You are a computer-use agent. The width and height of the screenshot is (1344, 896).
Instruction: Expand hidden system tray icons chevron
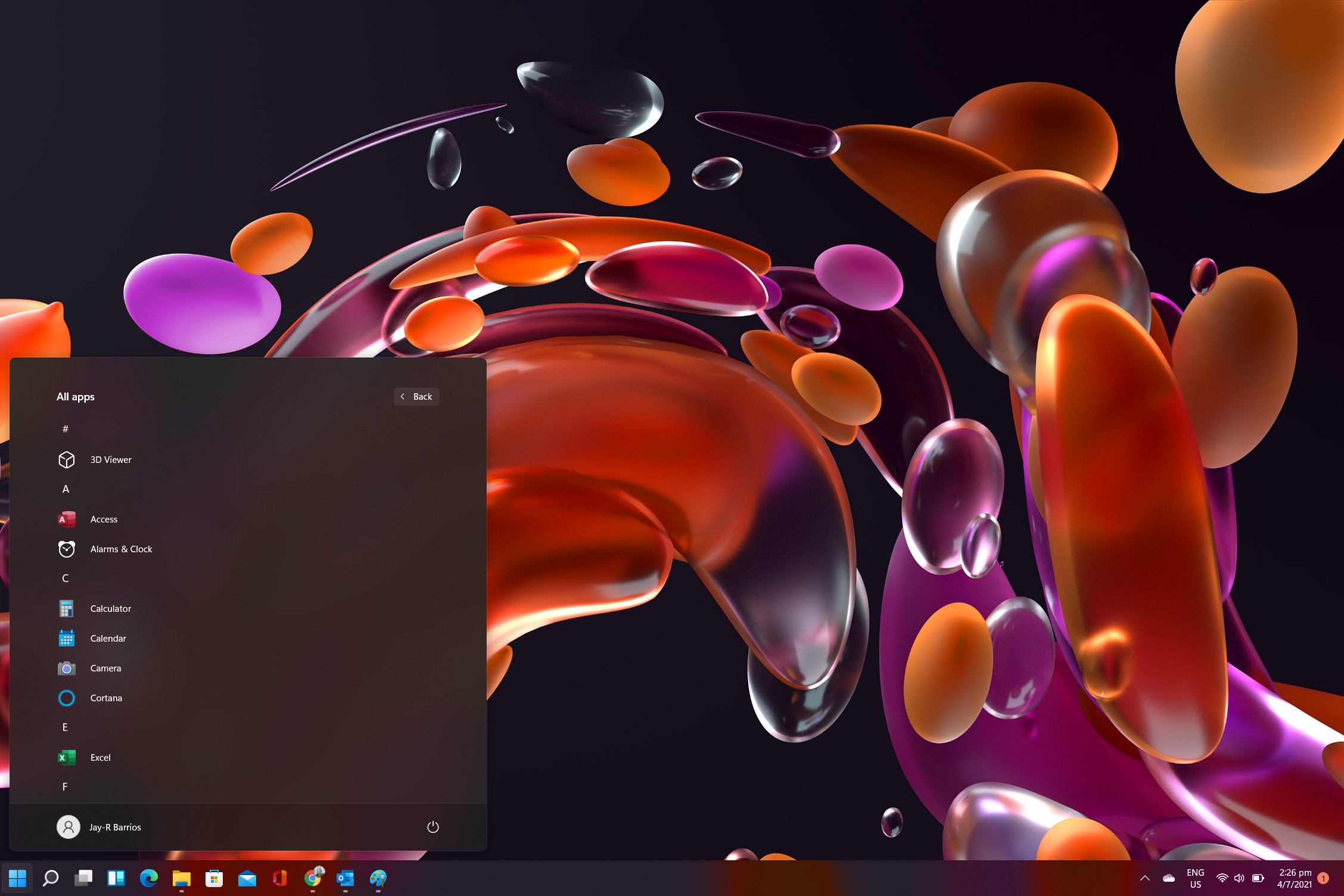[x=1144, y=878]
